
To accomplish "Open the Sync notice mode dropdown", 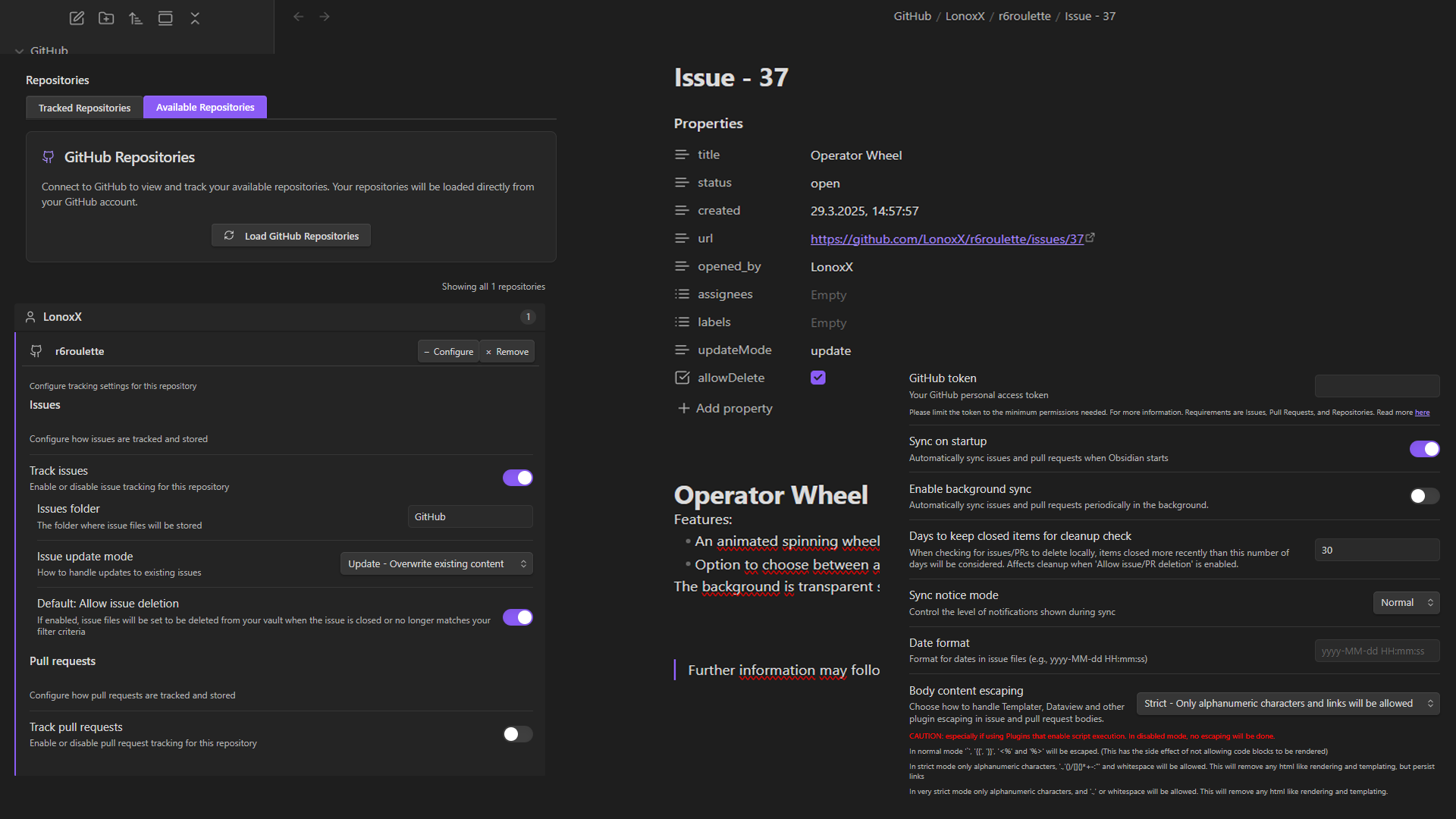I will pyautogui.click(x=1405, y=602).
